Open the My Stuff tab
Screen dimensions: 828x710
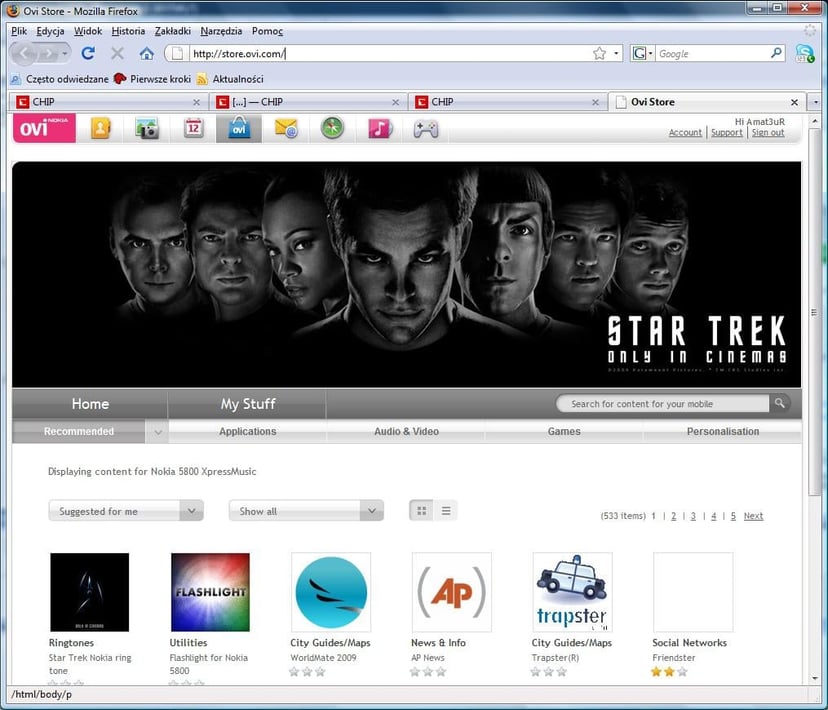tap(247, 404)
